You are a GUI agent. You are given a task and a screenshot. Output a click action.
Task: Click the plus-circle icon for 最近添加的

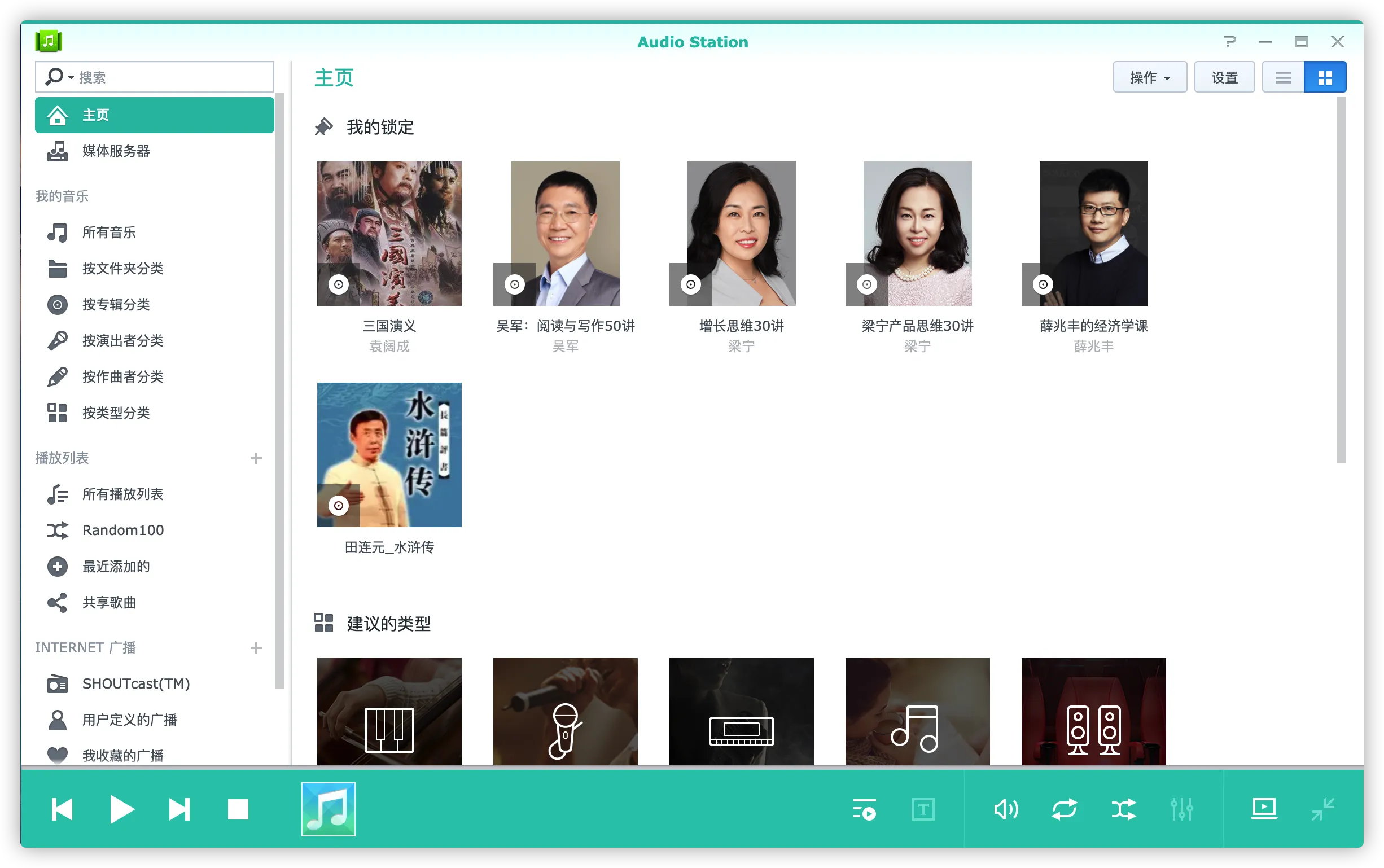pos(58,567)
